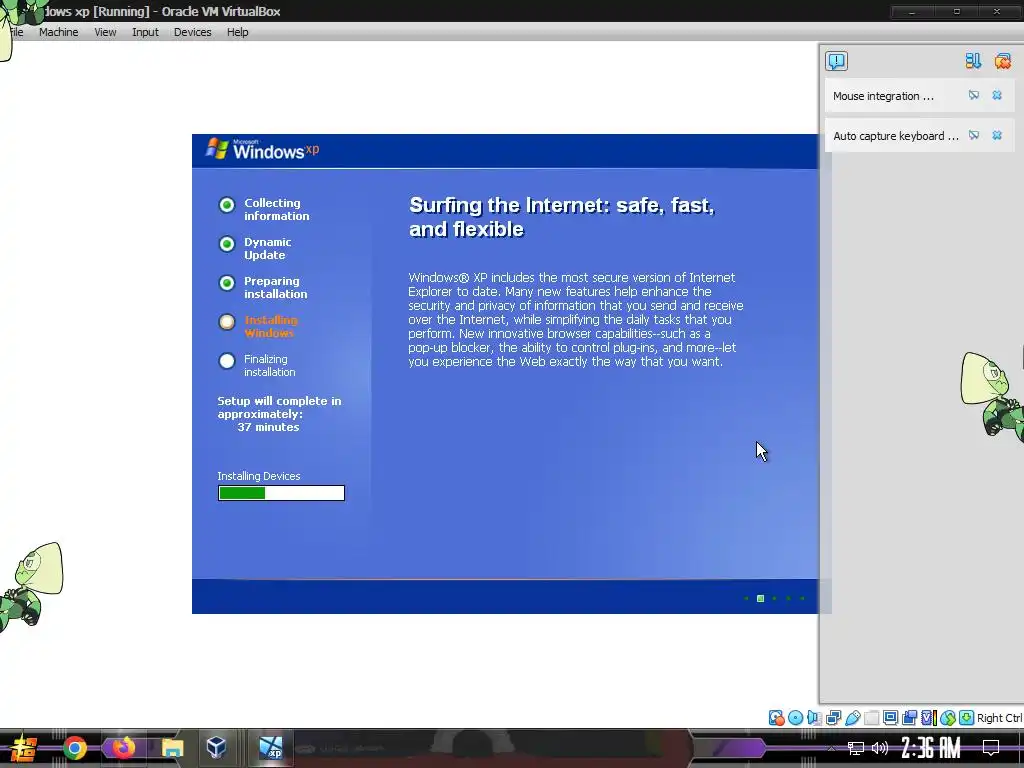The height and width of the screenshot is (768, 1024).
Task: Click the notification sort order icon
Action: tap(973, 61)
